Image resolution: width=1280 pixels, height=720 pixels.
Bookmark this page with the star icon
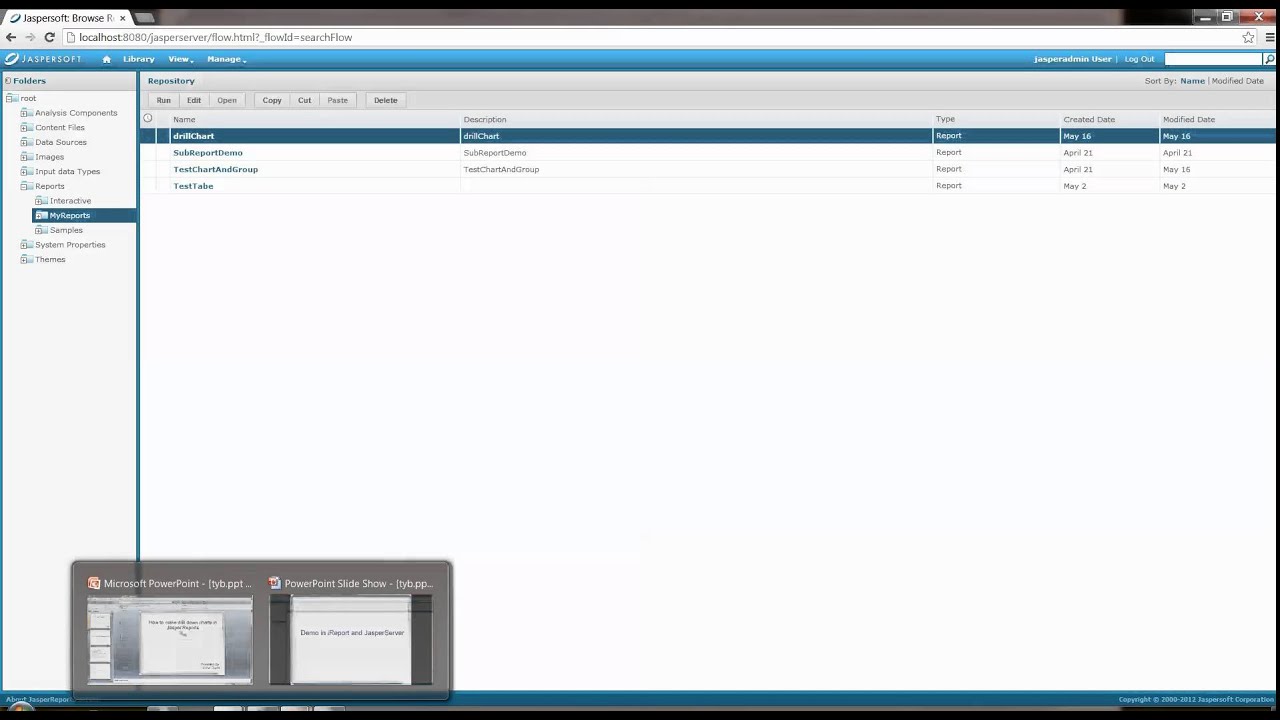click(1248, 37)
